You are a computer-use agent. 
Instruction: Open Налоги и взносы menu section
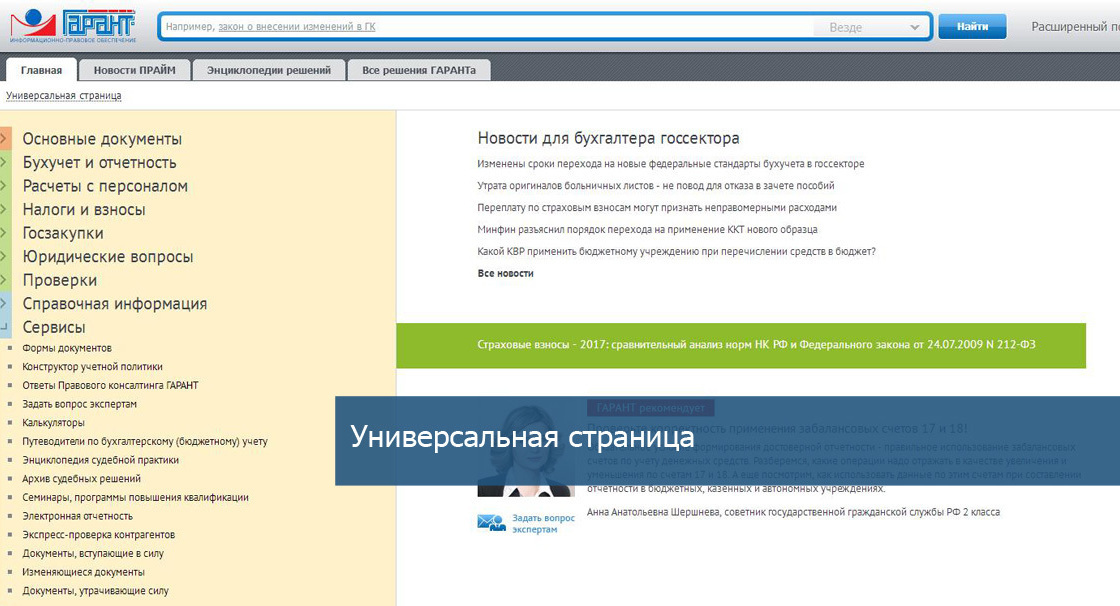click(84, 209)
